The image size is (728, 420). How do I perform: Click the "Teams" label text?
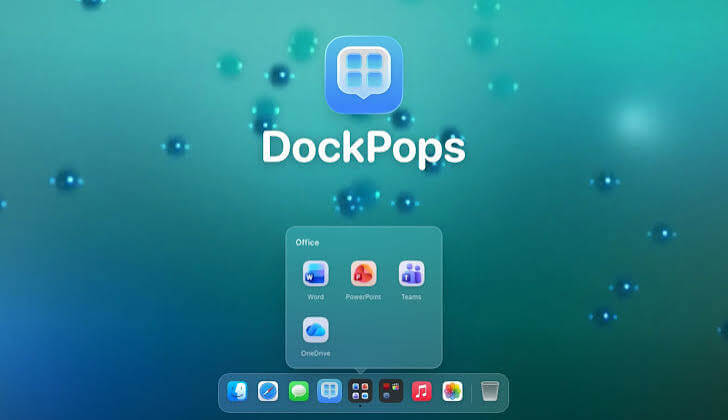tap(411, 297)
